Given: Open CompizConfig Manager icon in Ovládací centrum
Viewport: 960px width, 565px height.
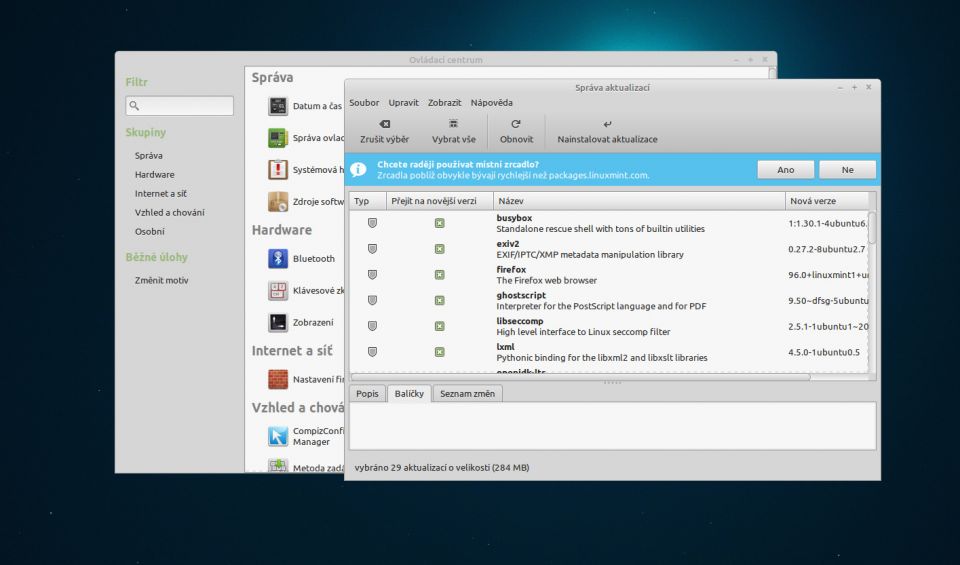Looking at the screenshot, I should click(278, 436).
